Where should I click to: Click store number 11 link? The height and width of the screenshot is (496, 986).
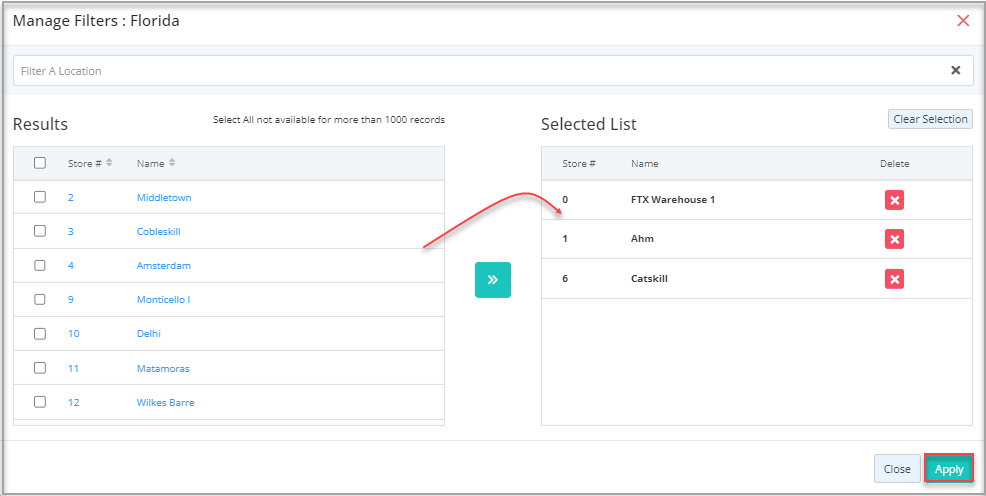74,368
